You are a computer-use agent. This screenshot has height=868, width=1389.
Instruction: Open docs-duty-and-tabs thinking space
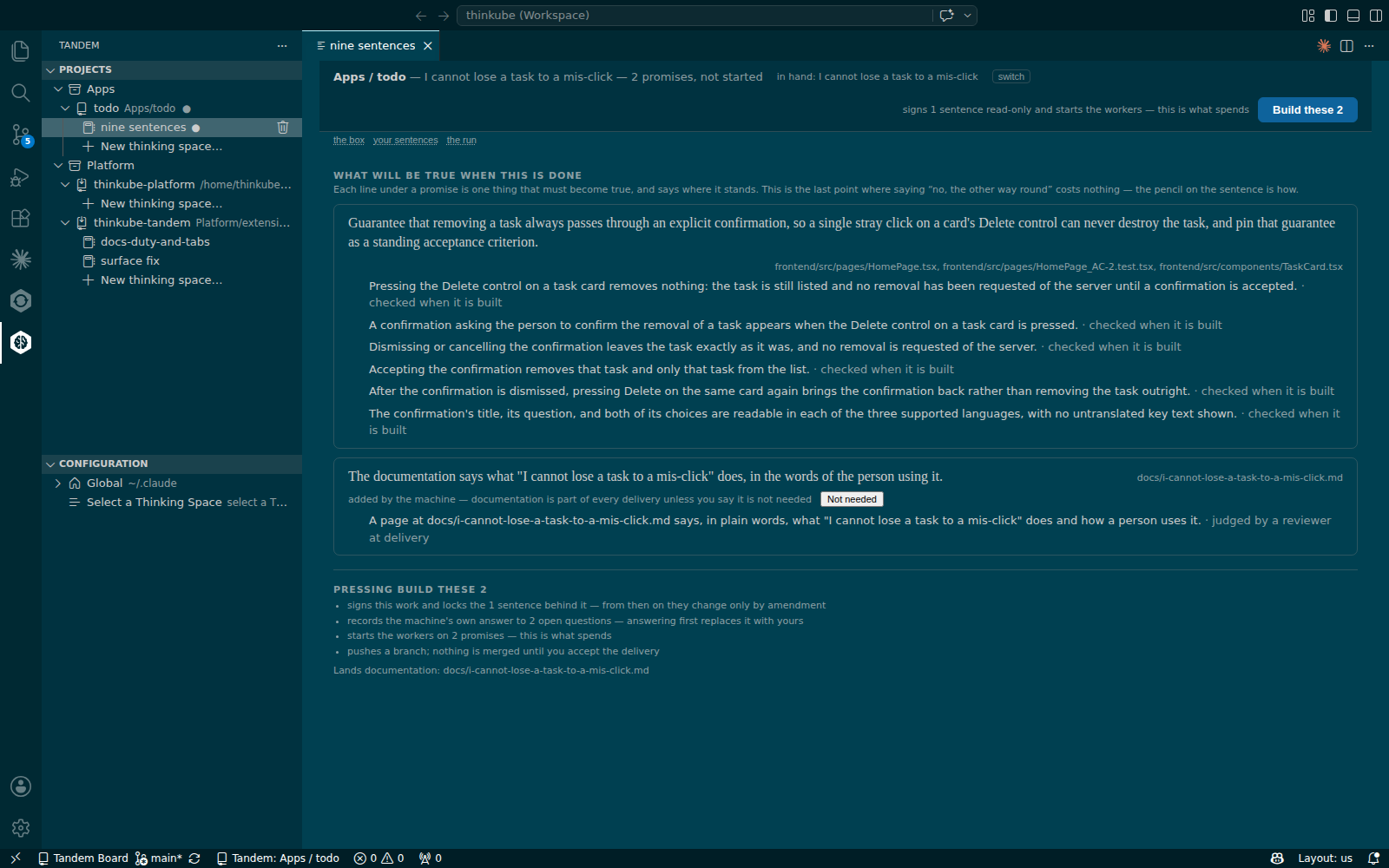[172, 242]
